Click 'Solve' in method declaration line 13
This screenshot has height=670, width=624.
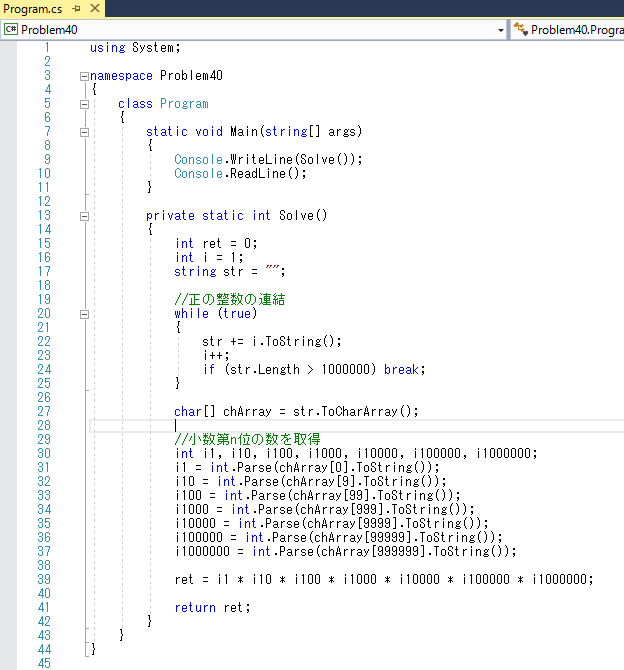[x=296, y=215]
